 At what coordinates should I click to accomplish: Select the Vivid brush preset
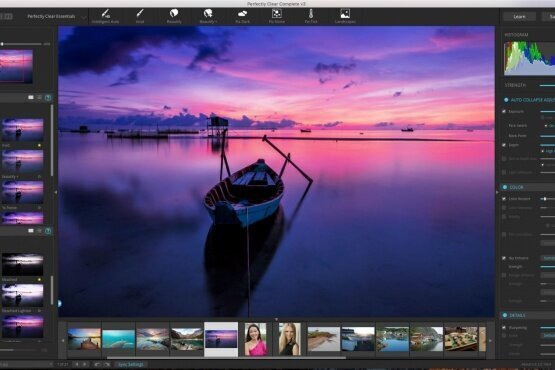click(140, 13)
